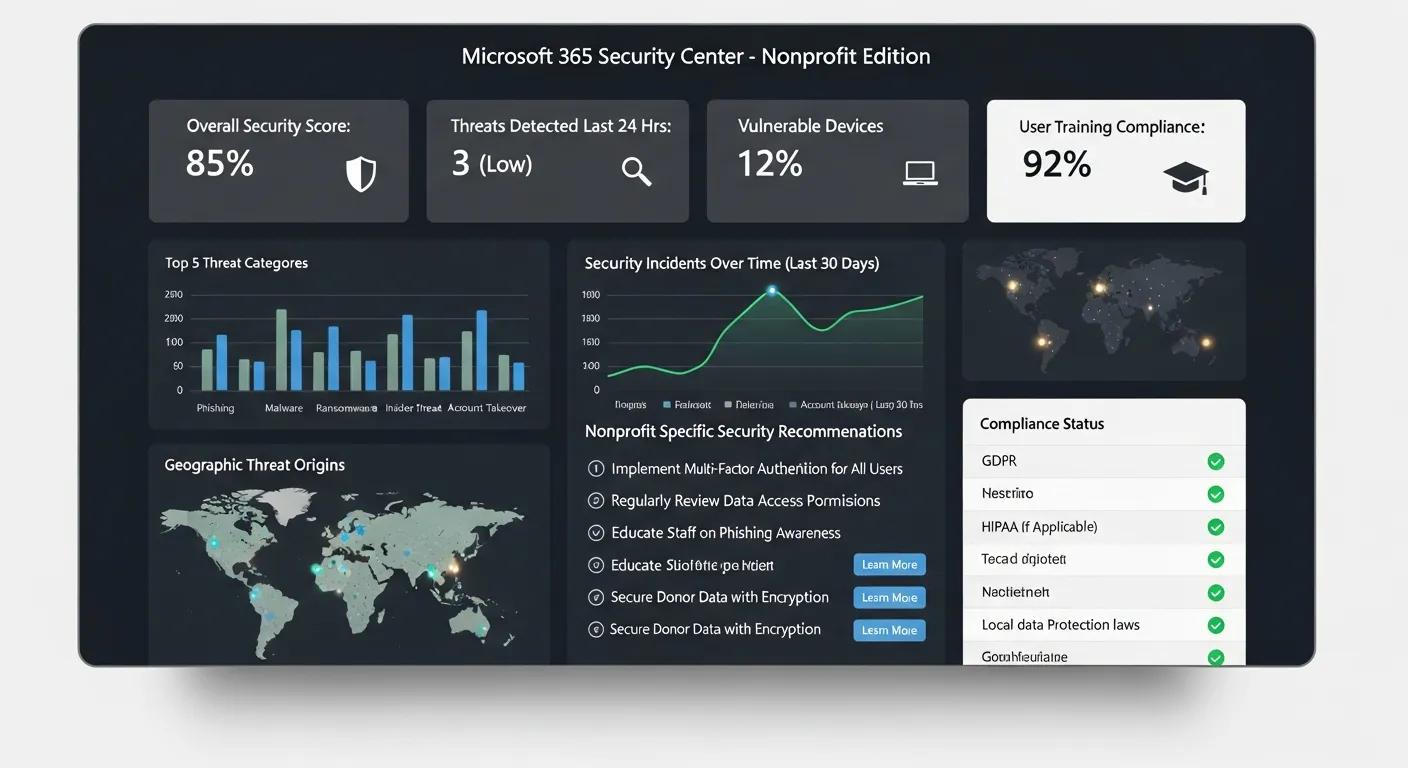Click the peak point on the incidents line chart
Viewport: 1408px width, 768px height.
770,291
